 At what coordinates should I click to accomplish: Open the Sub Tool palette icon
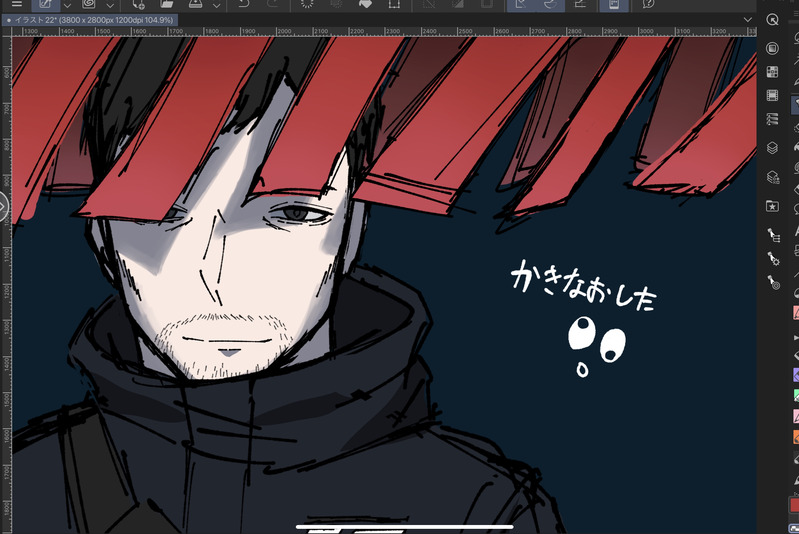pyautogui.click(x=774, y=234)
